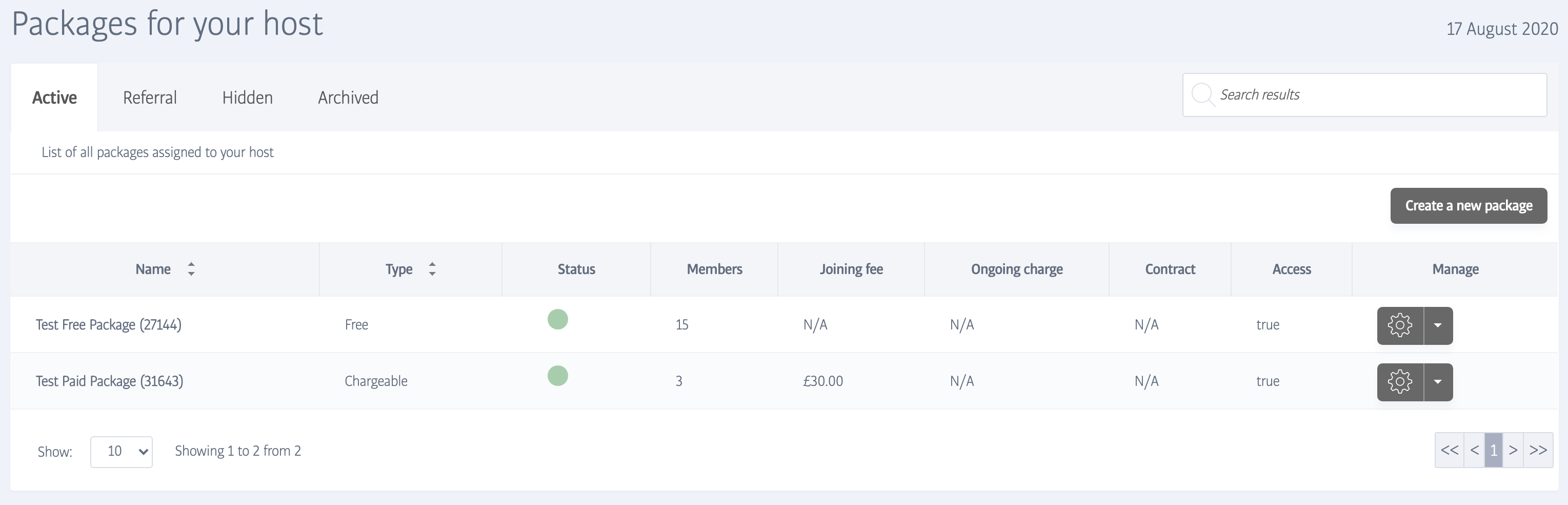Click the search magnifier icon
The width and height of the screenshot is (1568, 505).
coord(1202,95)
